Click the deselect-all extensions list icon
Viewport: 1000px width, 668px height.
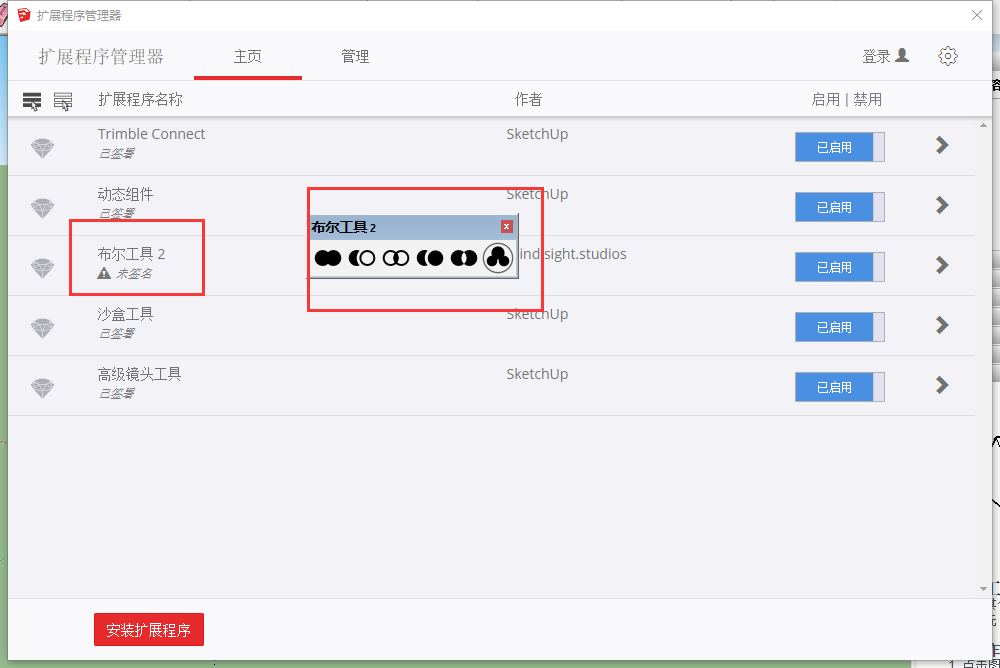point(62,101)
